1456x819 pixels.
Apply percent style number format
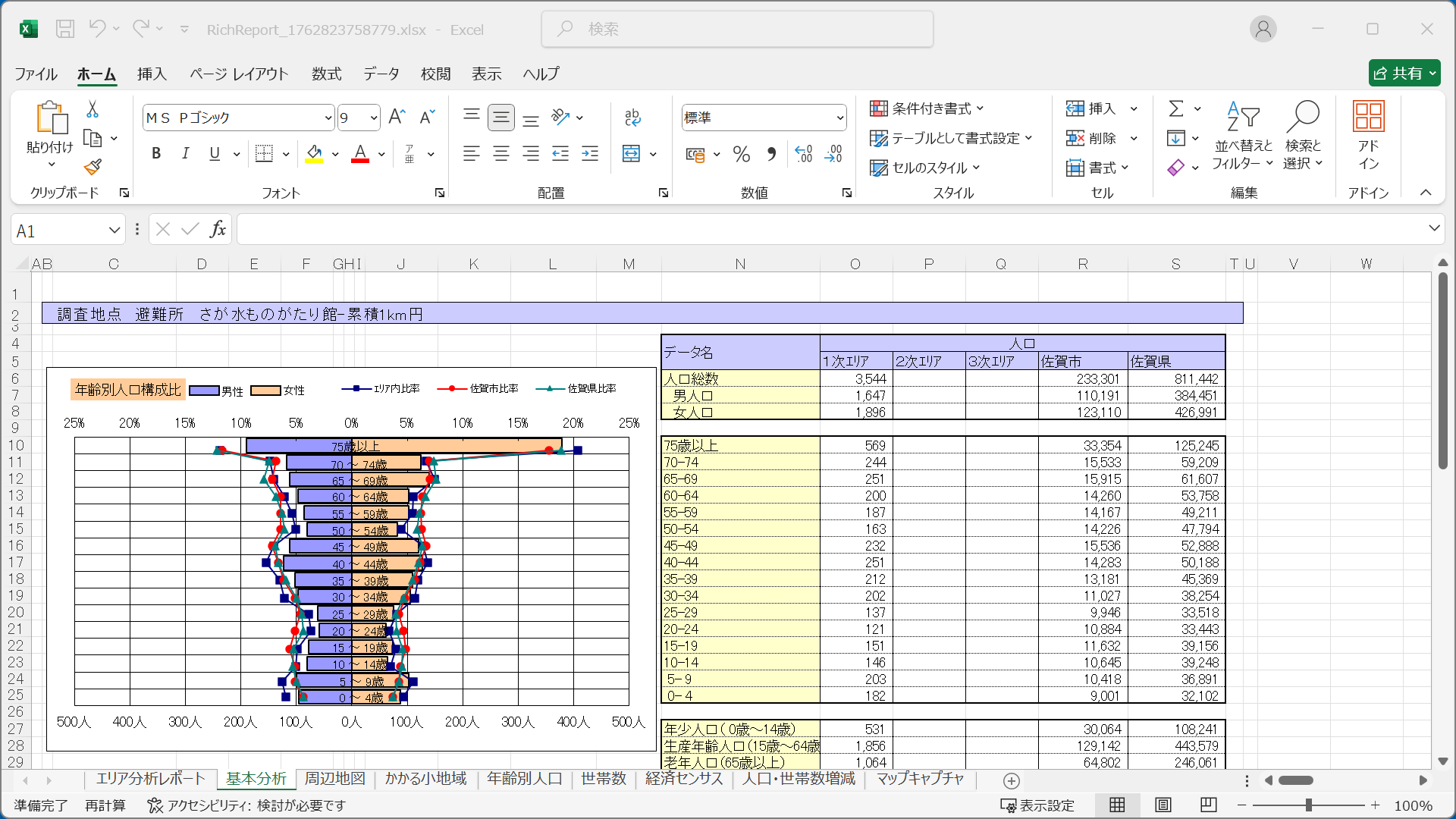[x=741, y=155]
